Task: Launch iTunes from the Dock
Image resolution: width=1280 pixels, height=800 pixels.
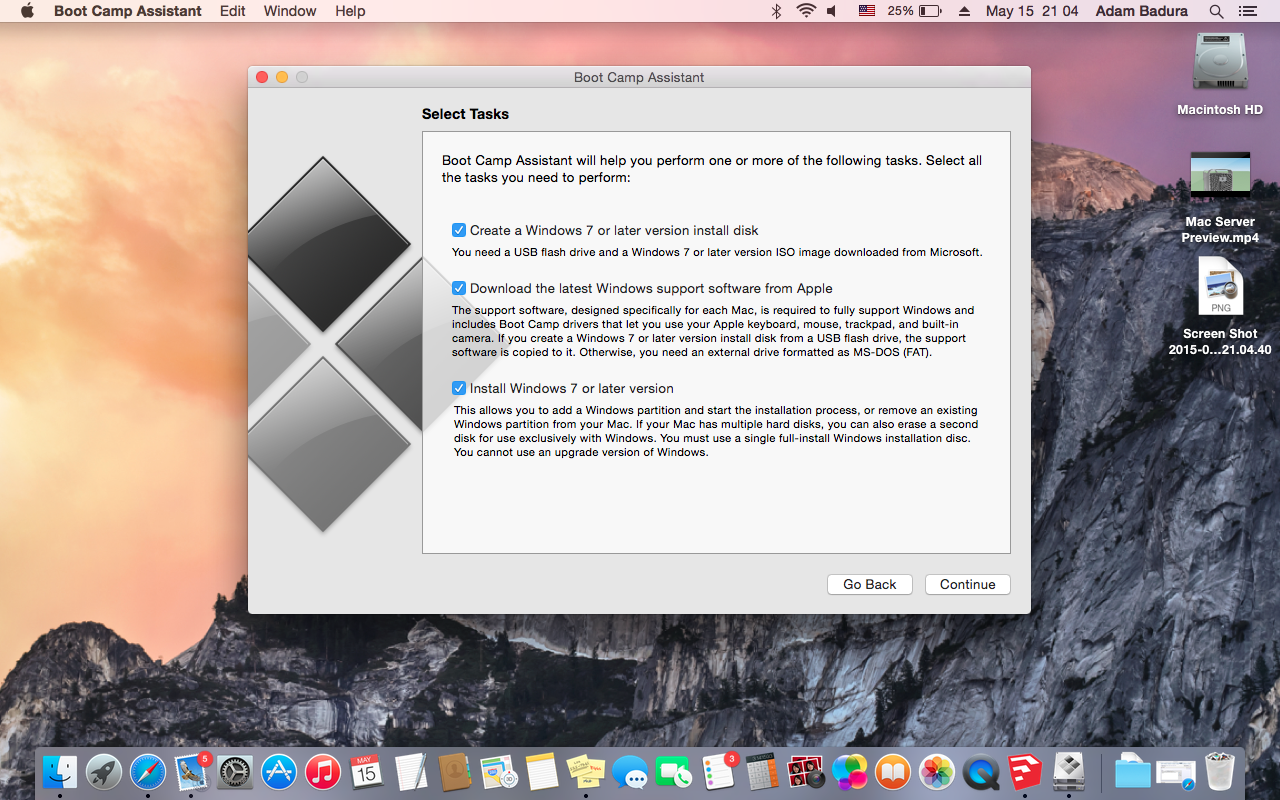Action: pyautogui.click(x=323, y=772)
